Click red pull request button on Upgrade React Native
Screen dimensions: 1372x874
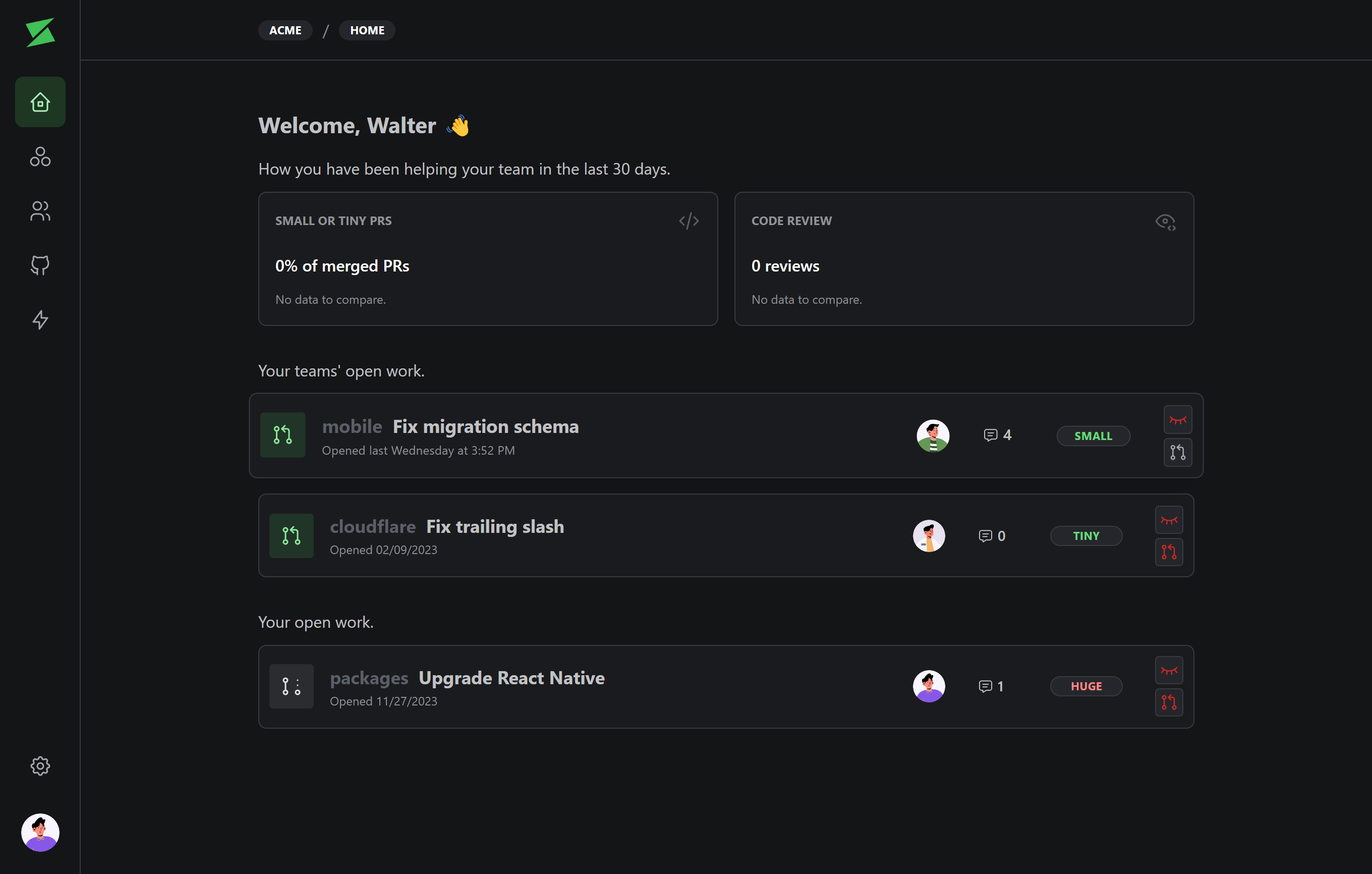click(x=1169, y=702)
